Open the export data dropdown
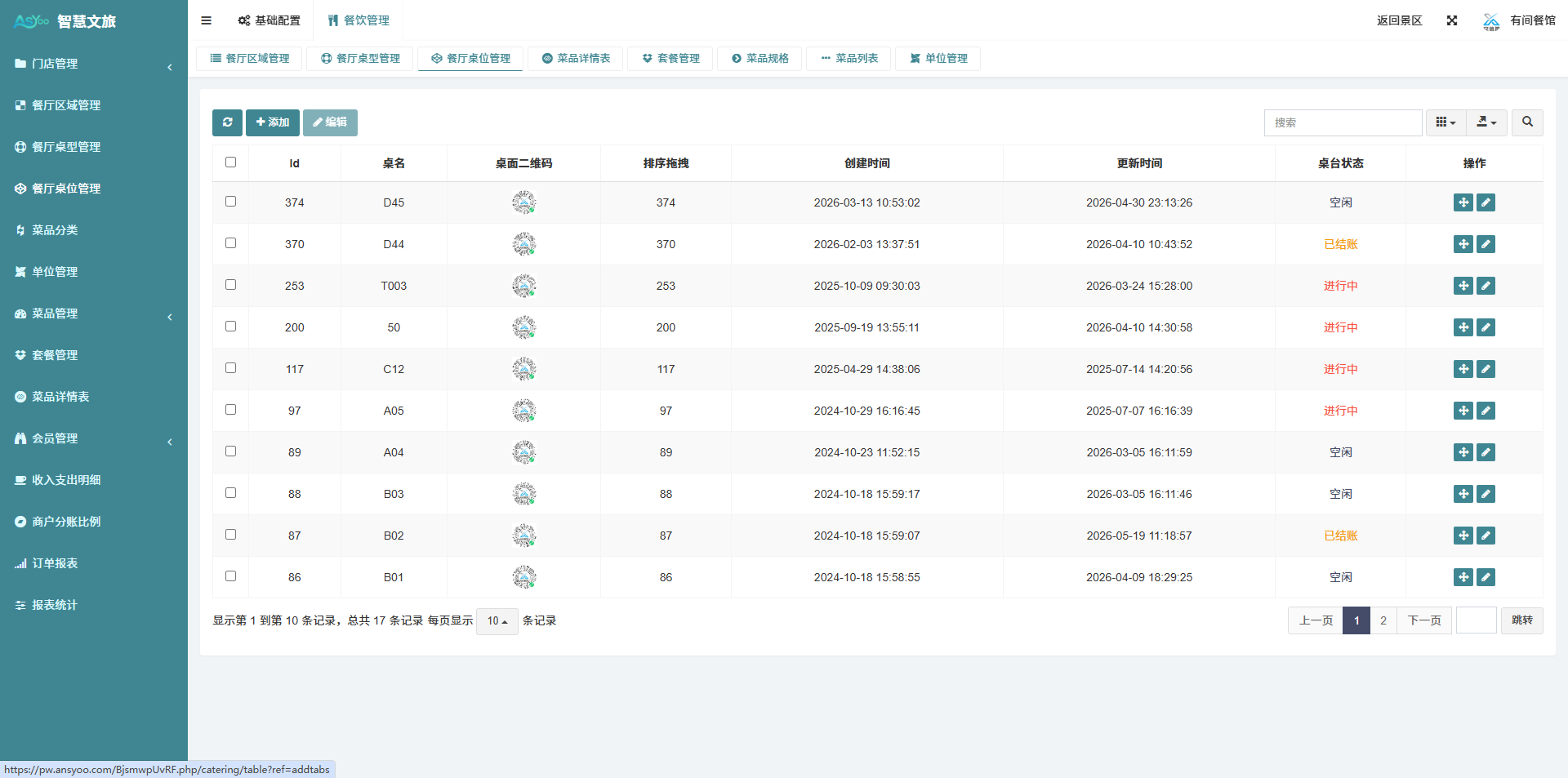 [x=1487, y=122]
